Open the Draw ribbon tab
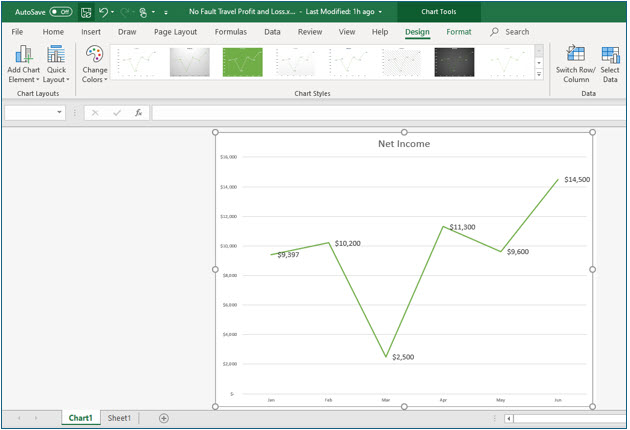Viewport: 630px width, 430px height. click(x=127, y=32)
